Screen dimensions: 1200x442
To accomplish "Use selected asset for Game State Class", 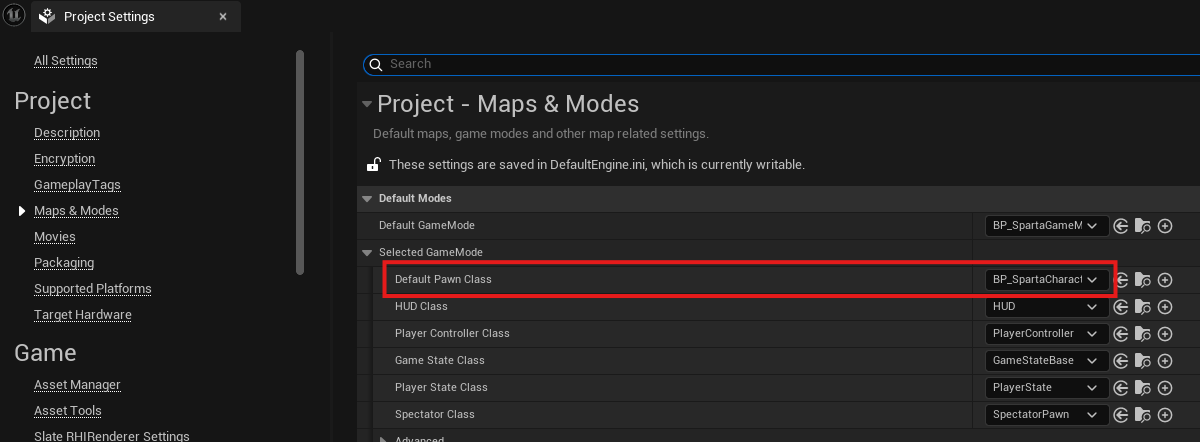I will [1121, 361].
